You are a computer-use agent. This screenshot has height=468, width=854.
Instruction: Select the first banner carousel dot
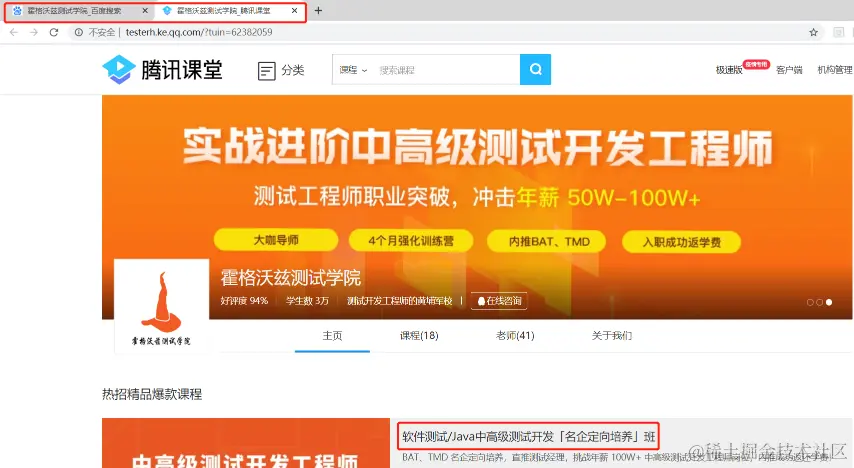pos(810,302)
